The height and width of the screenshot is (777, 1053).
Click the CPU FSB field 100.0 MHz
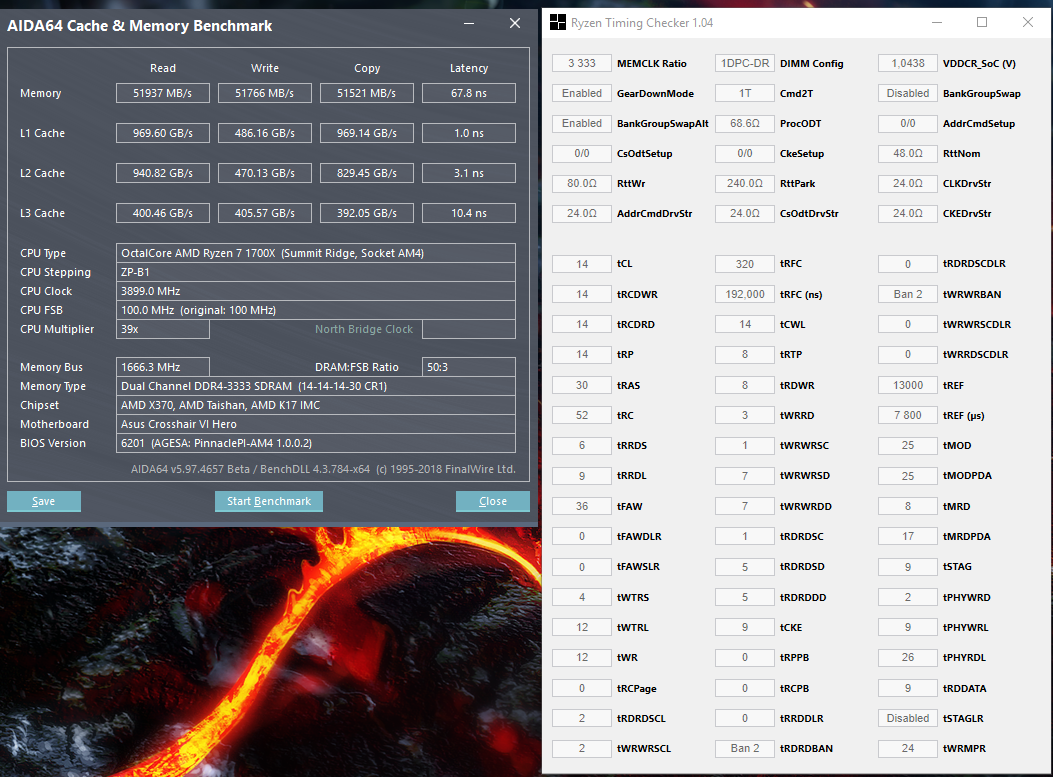point(316,310)
